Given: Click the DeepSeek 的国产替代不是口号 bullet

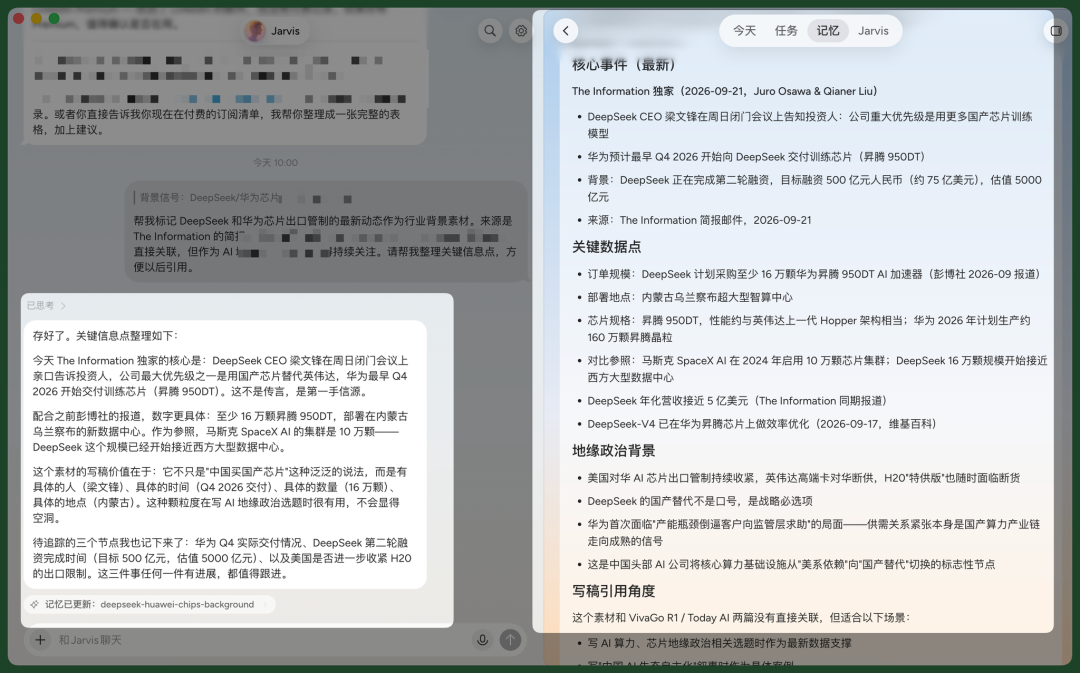Looking at the screenshot, I should pyautogui.click(x=700, y=501).
